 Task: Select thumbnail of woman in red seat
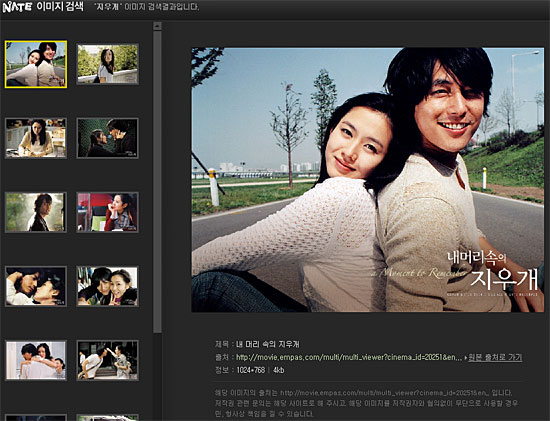tap(108, 212)
